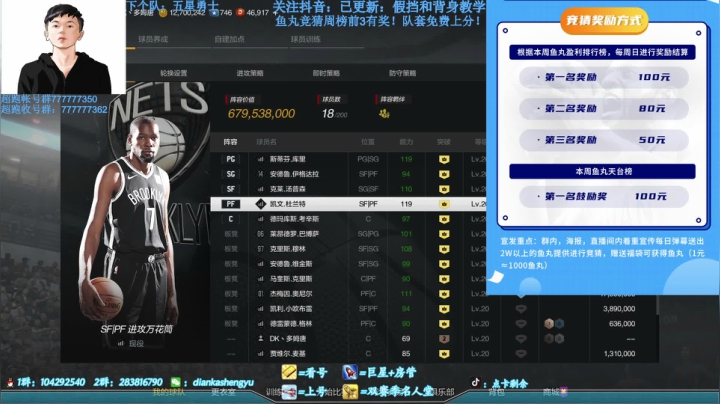Click gold hexagon badge in 636,000 row
720x404 pixels.
pyautogui.click(x=549, y=324)
